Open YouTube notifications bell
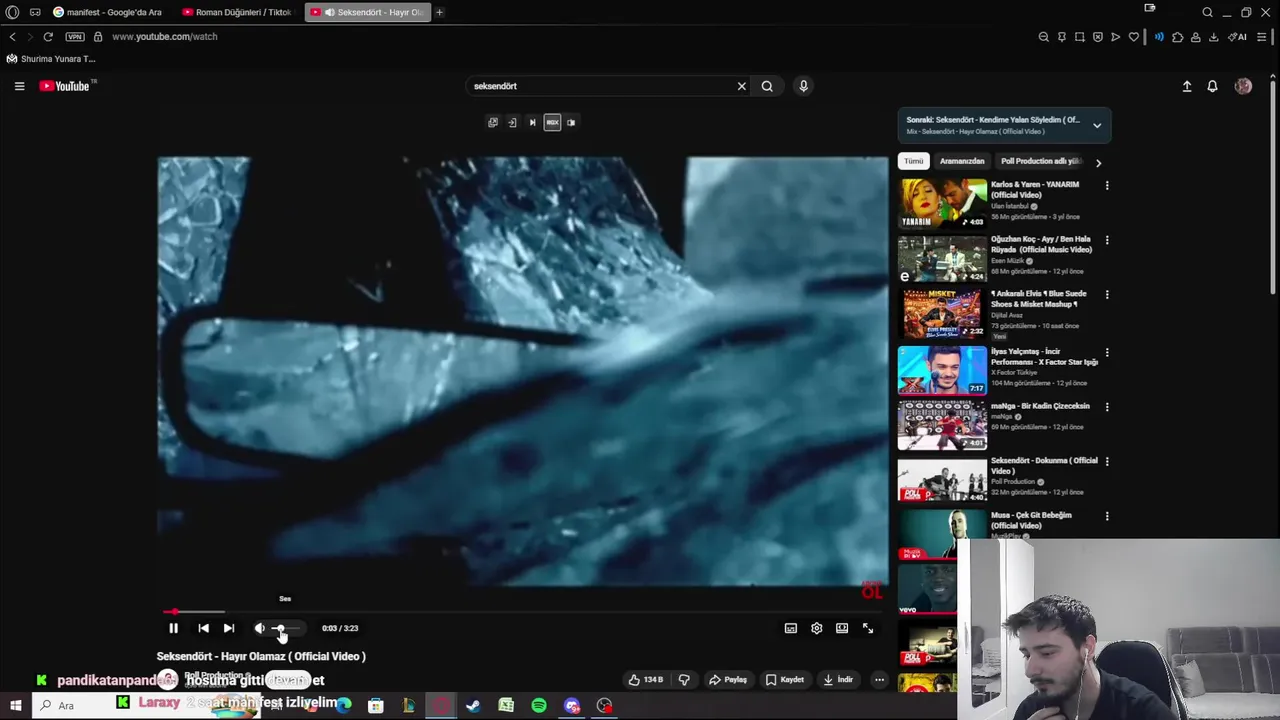 [1212, 86]
